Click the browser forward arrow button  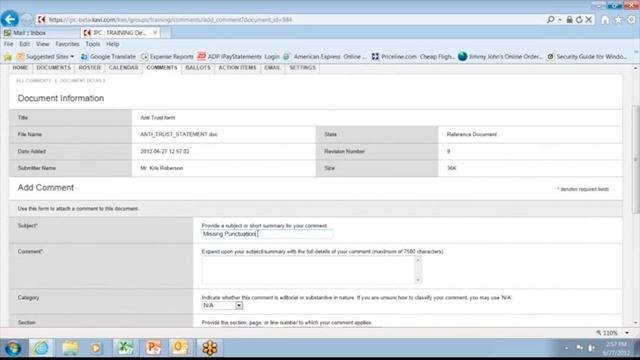(x=27, y=20)
